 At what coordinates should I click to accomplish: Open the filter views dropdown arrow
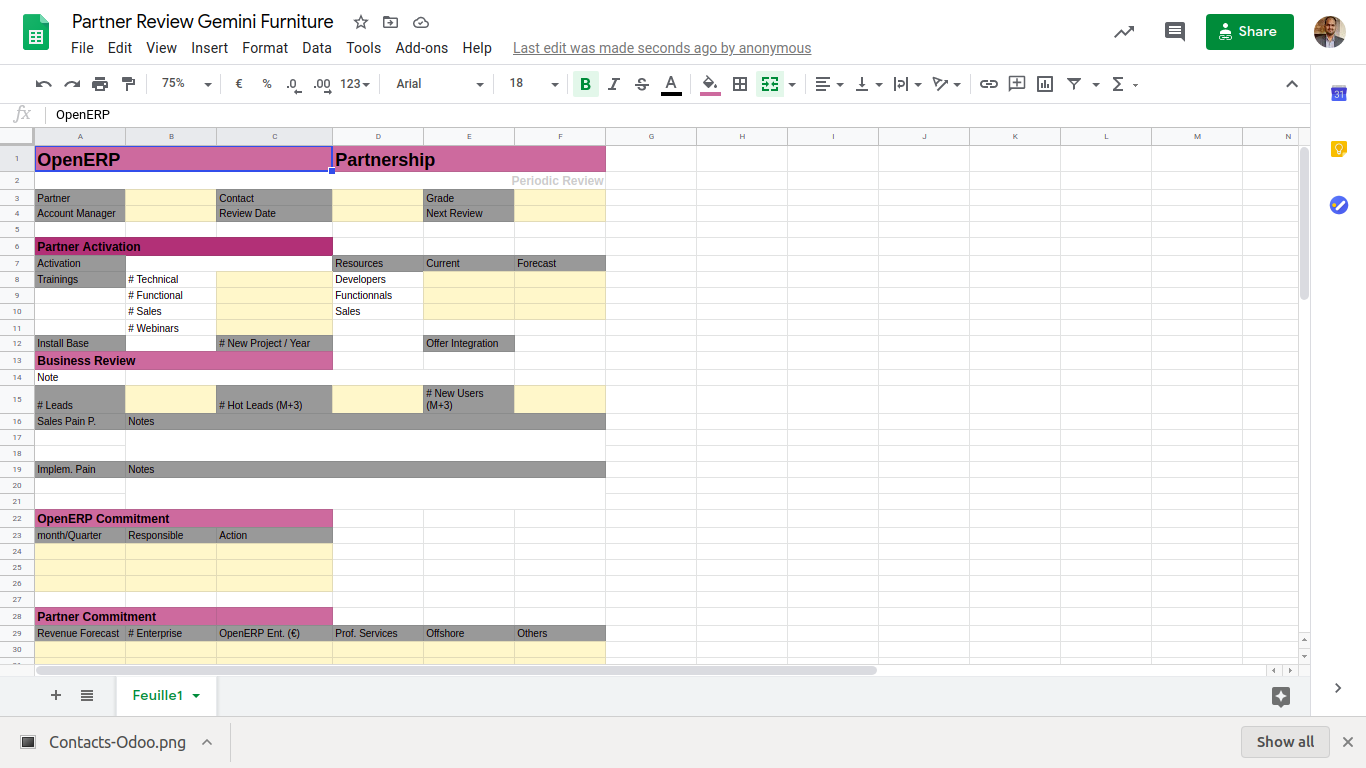coord(1096,84)
